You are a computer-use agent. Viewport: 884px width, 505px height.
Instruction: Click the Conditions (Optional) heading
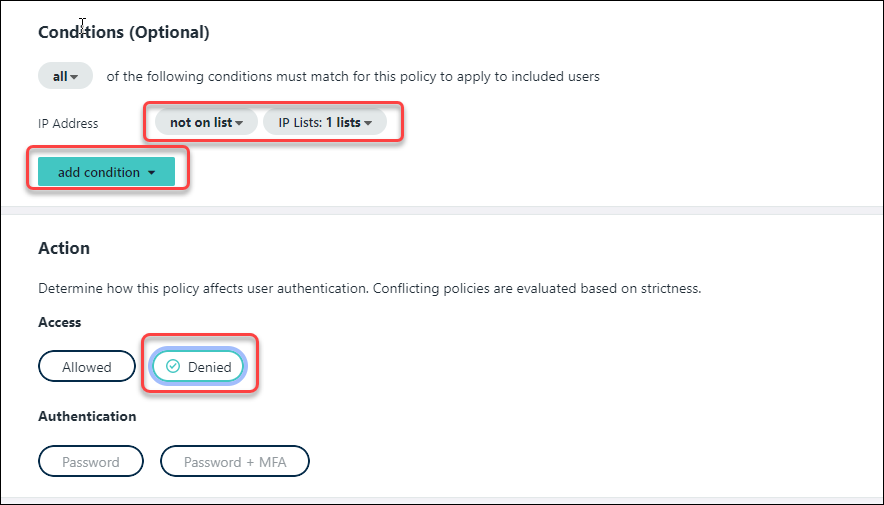coord(124,32)
